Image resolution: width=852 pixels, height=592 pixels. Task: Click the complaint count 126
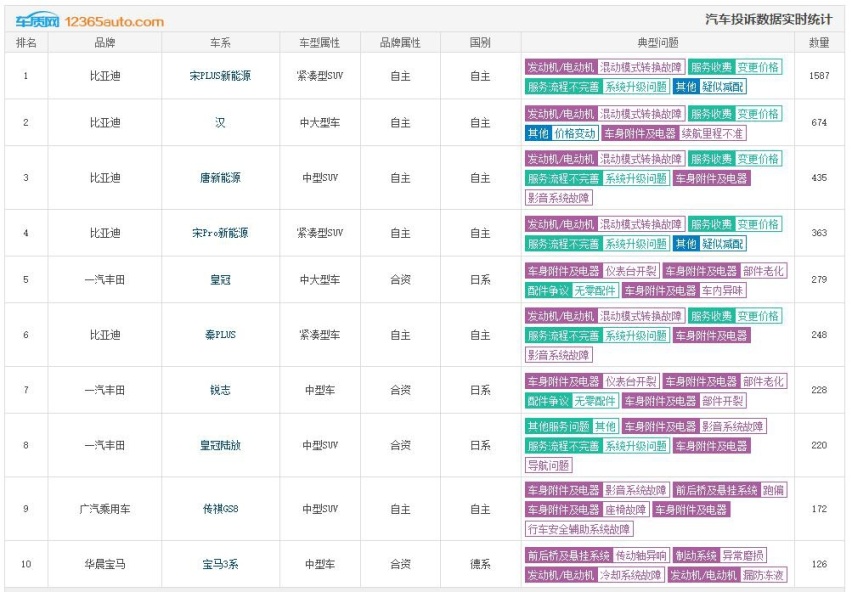(x=819, y=564)
